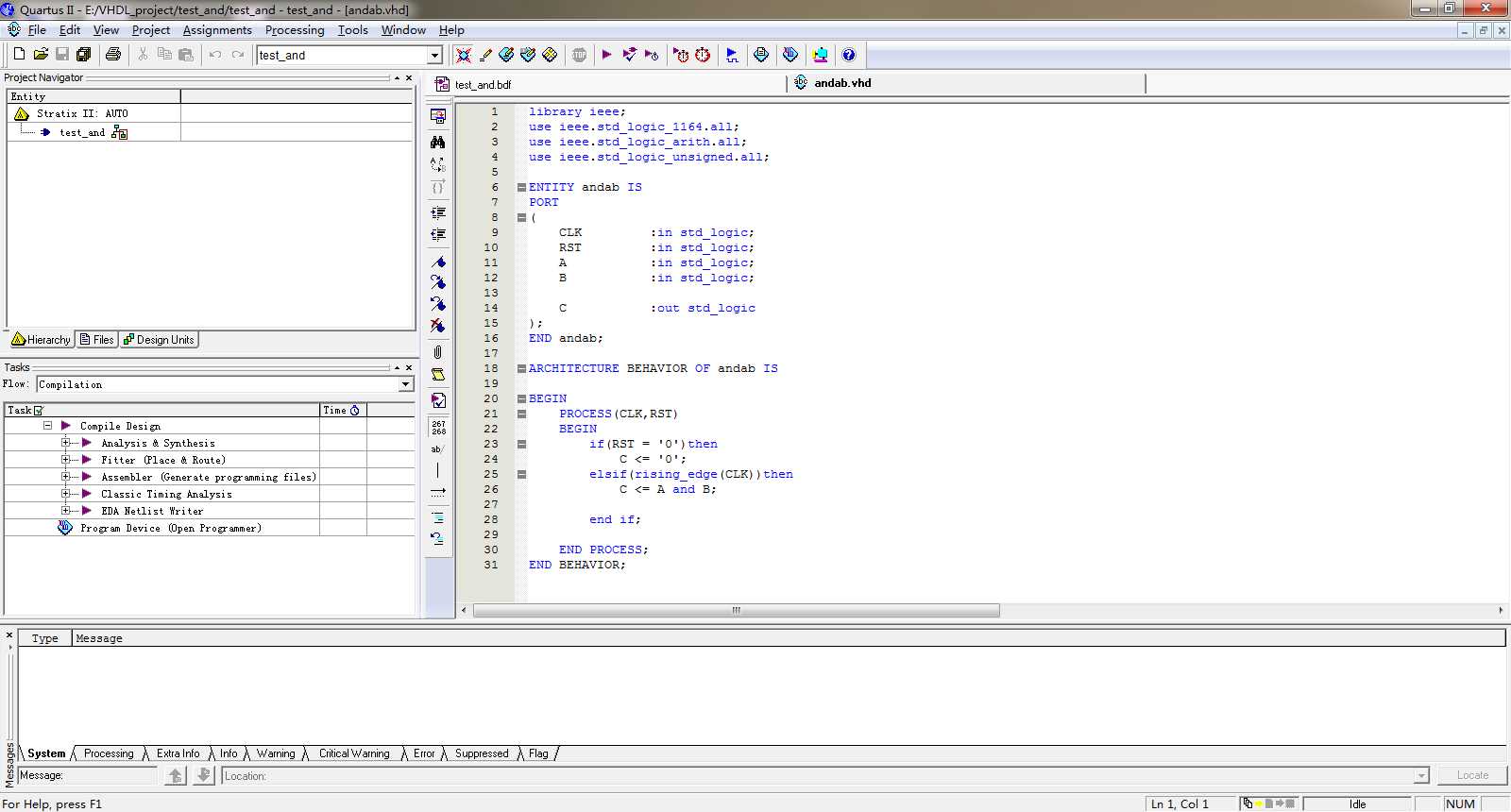This screenshot has height=812, width=1511.
Task: Click the Save all icon
Action: 83,55
